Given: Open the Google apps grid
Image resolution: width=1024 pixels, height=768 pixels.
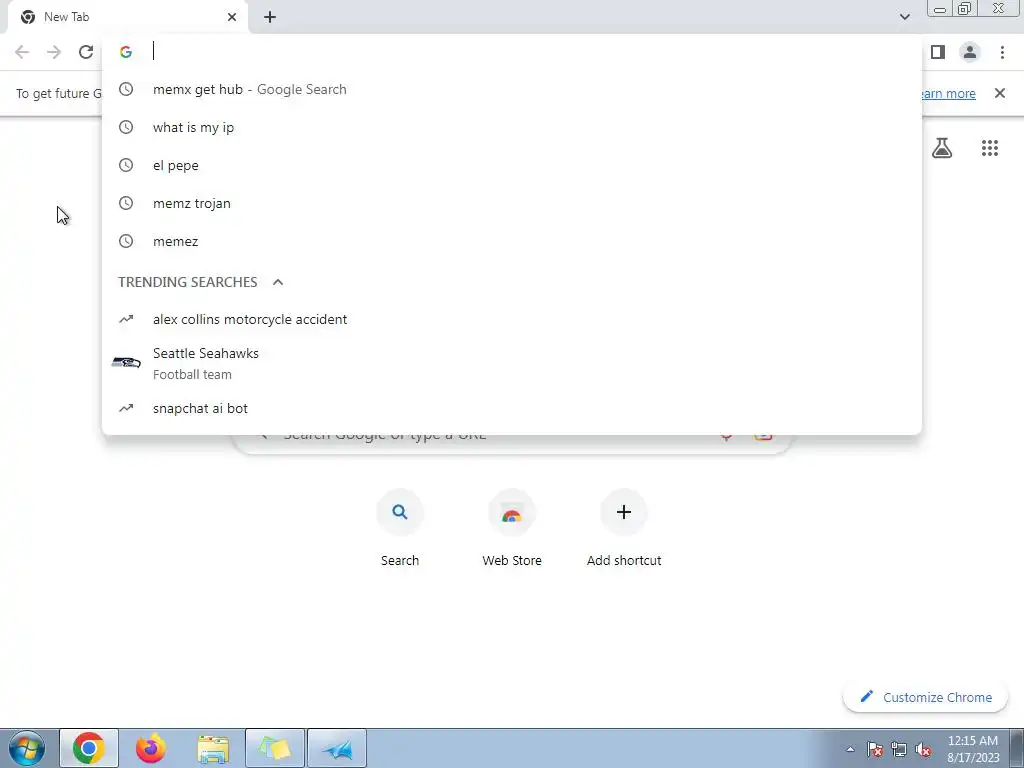Looking at the screenshot, I should (x=990, y=148).
